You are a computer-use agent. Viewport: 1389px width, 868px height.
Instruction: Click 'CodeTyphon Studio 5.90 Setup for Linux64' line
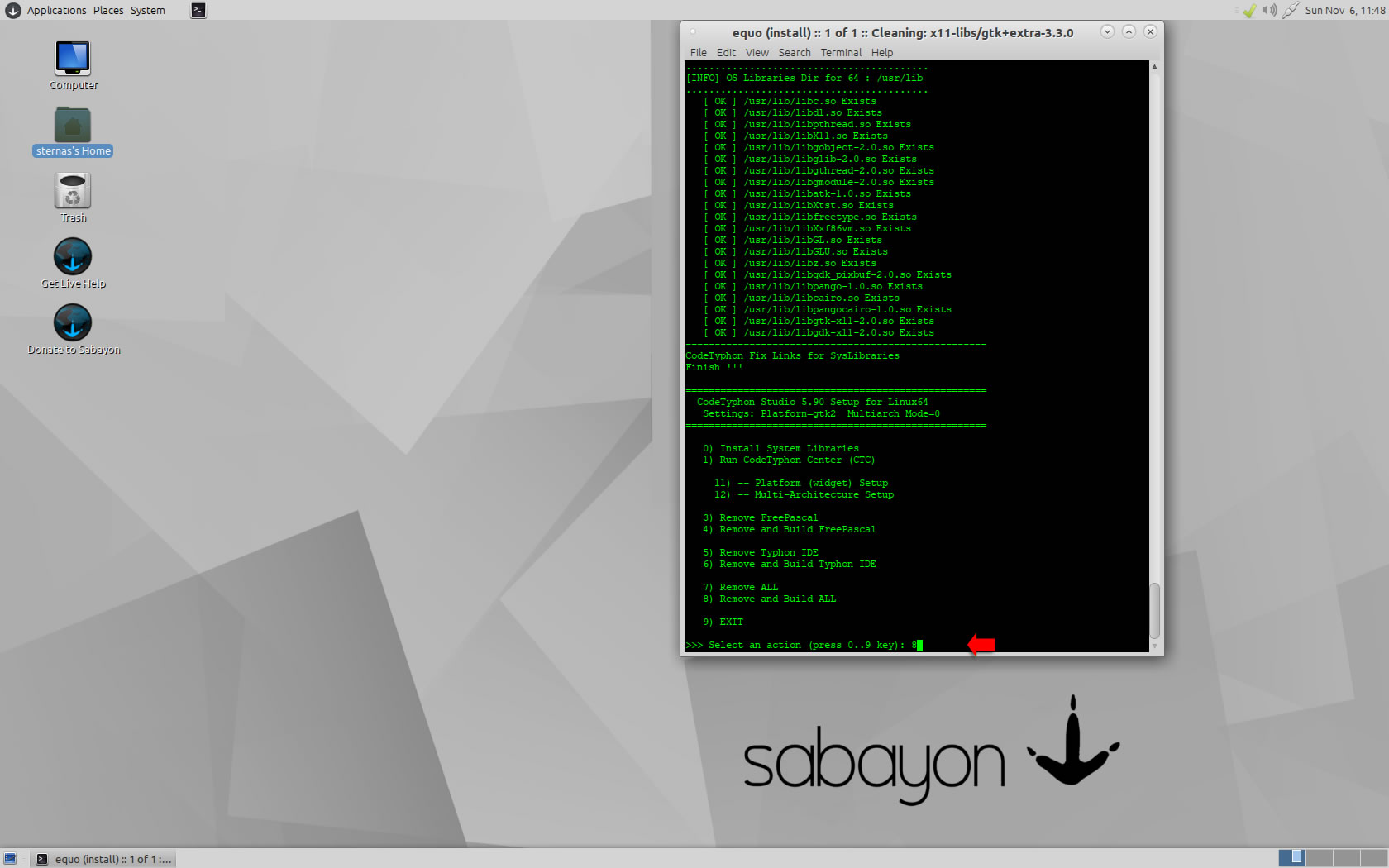pos(812,402)
